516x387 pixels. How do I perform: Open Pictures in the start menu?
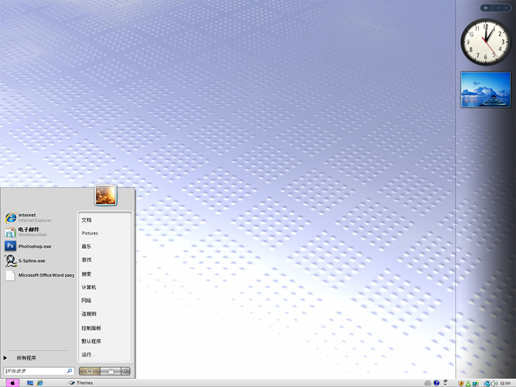pos(90,233)
